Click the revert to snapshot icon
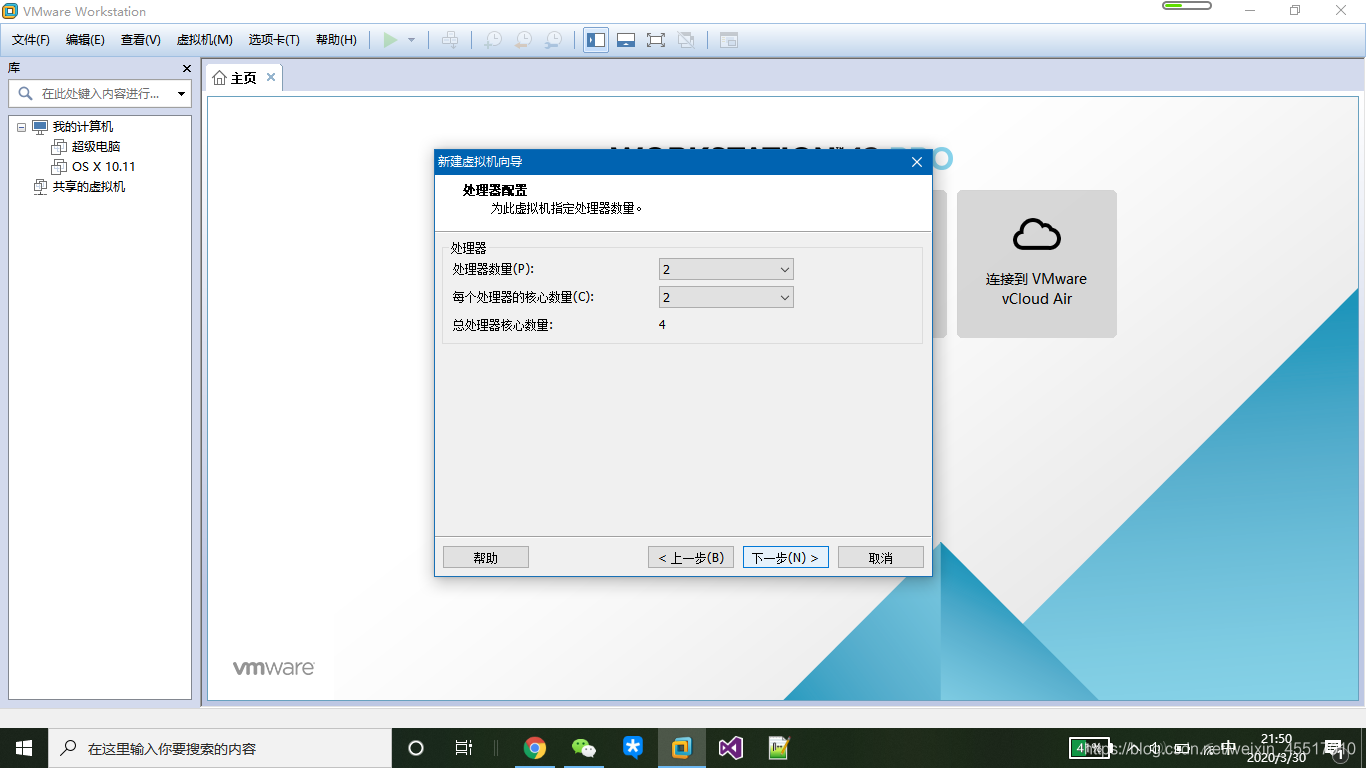Viewport: 1366px width, 768px height. tap(523, 40)
